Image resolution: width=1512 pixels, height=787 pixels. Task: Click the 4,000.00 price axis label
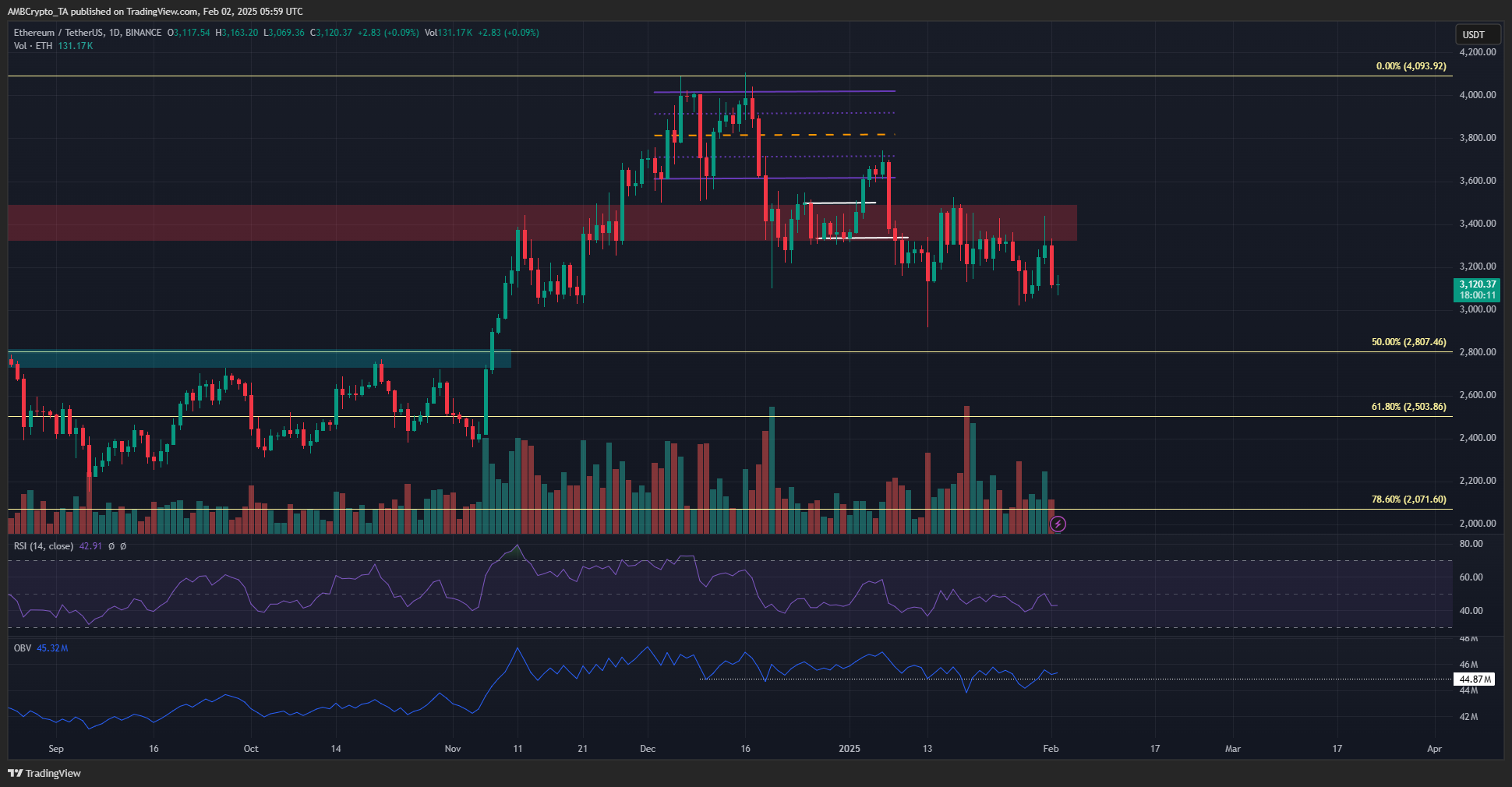point(1477,95)
